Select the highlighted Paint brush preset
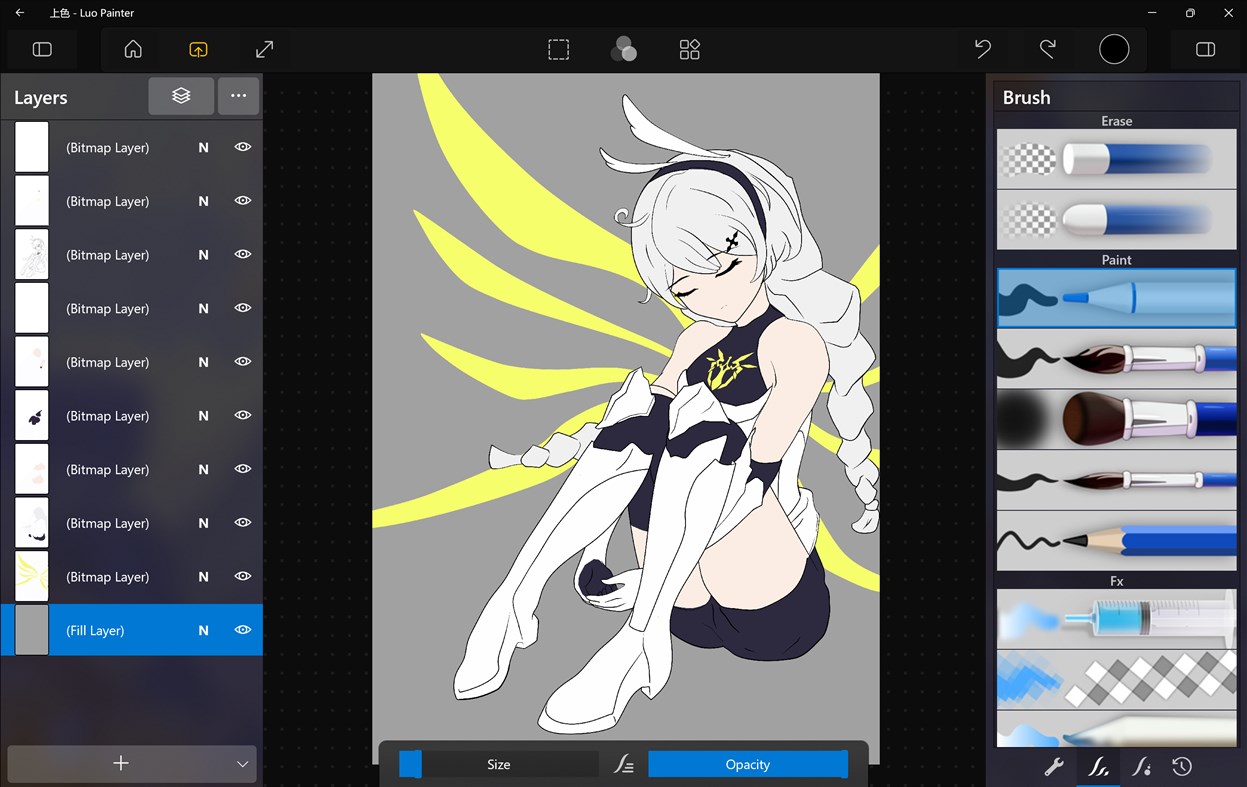Screen dimensions: 1247x787 pyautogui.click(x=1115, y=297)
